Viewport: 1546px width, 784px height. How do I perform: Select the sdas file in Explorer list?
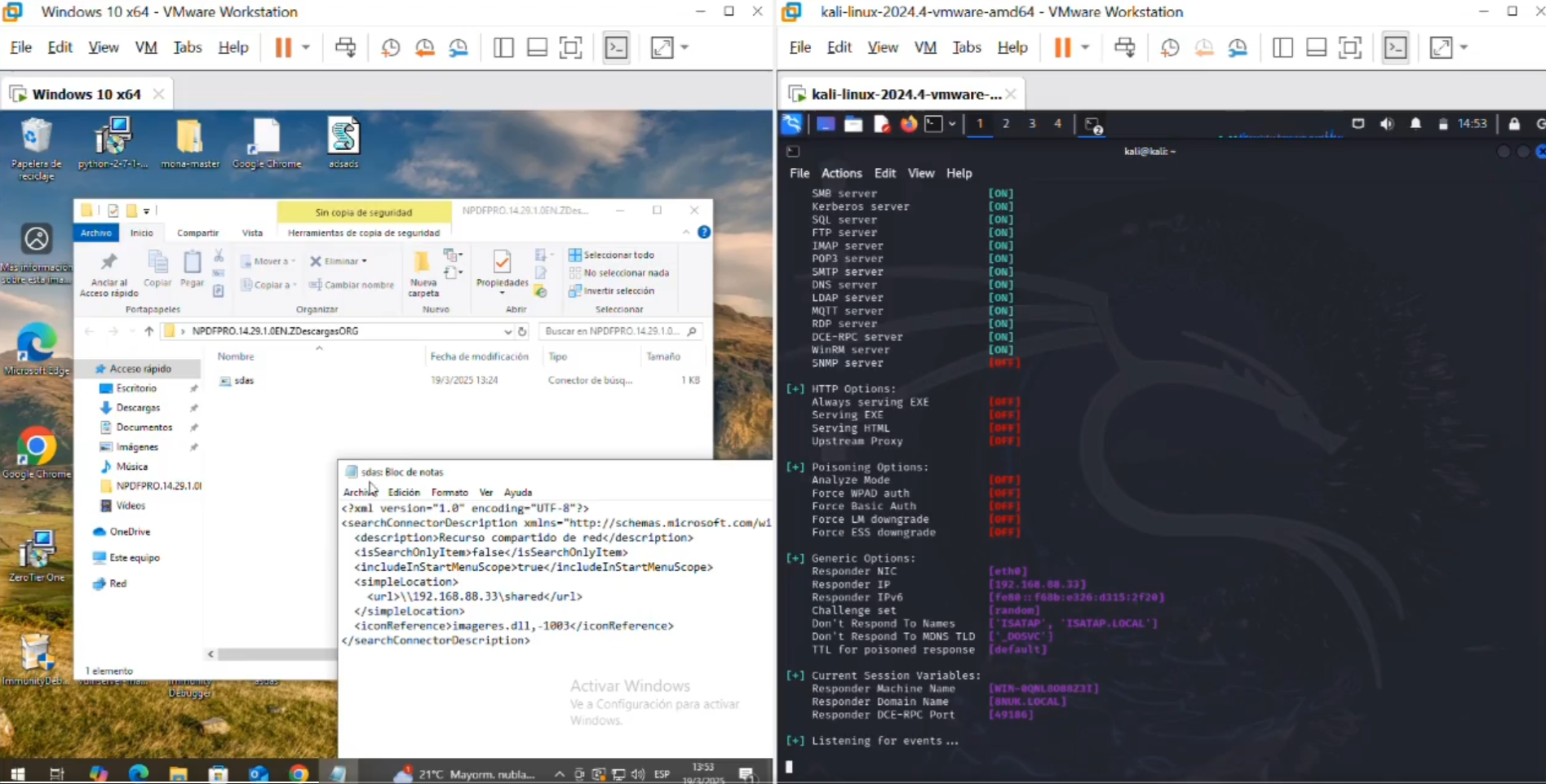244,380
